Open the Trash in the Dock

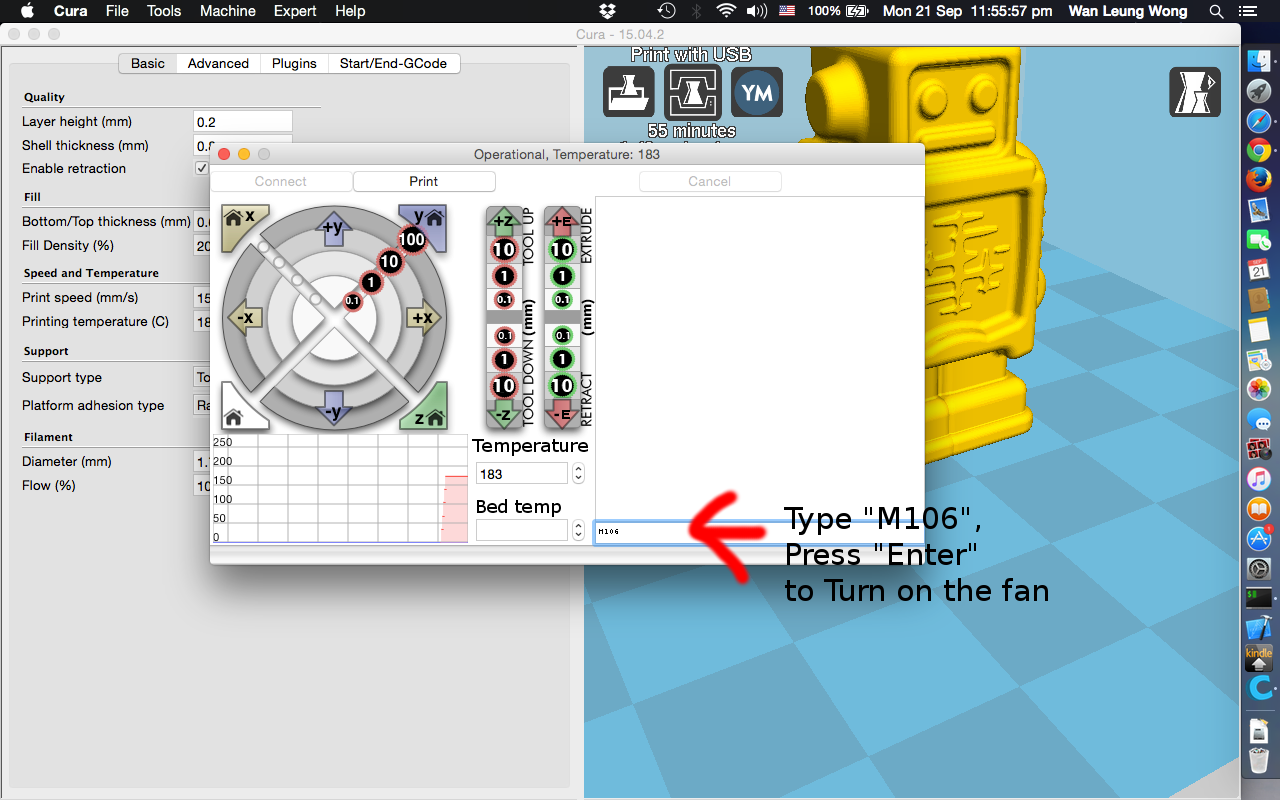tap(1259, 763)
